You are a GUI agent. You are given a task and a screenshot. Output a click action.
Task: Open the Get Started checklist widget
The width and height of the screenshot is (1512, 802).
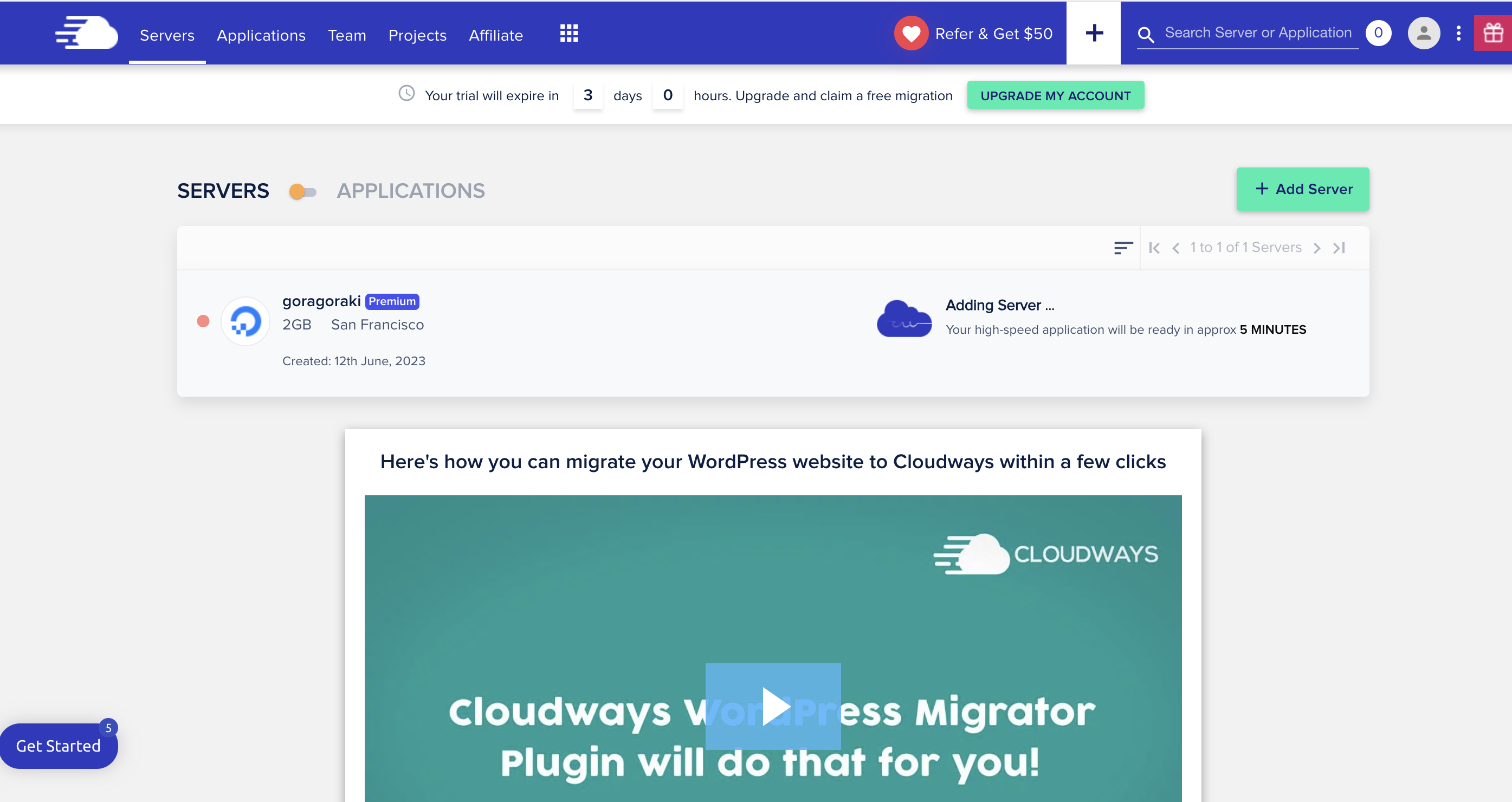pyautogui.click(x=58, y=746)
